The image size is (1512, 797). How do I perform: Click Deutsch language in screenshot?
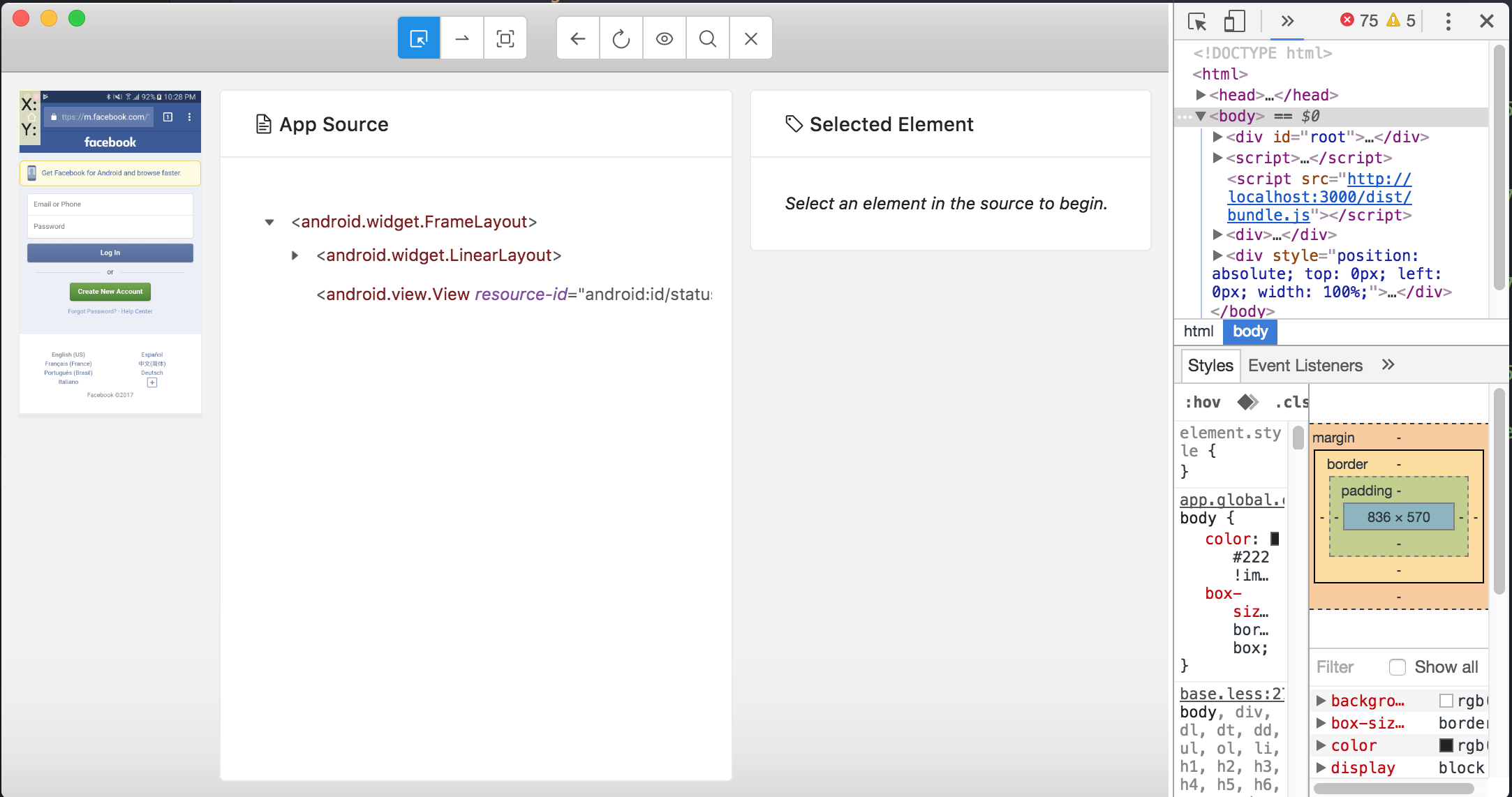(152, 373)
